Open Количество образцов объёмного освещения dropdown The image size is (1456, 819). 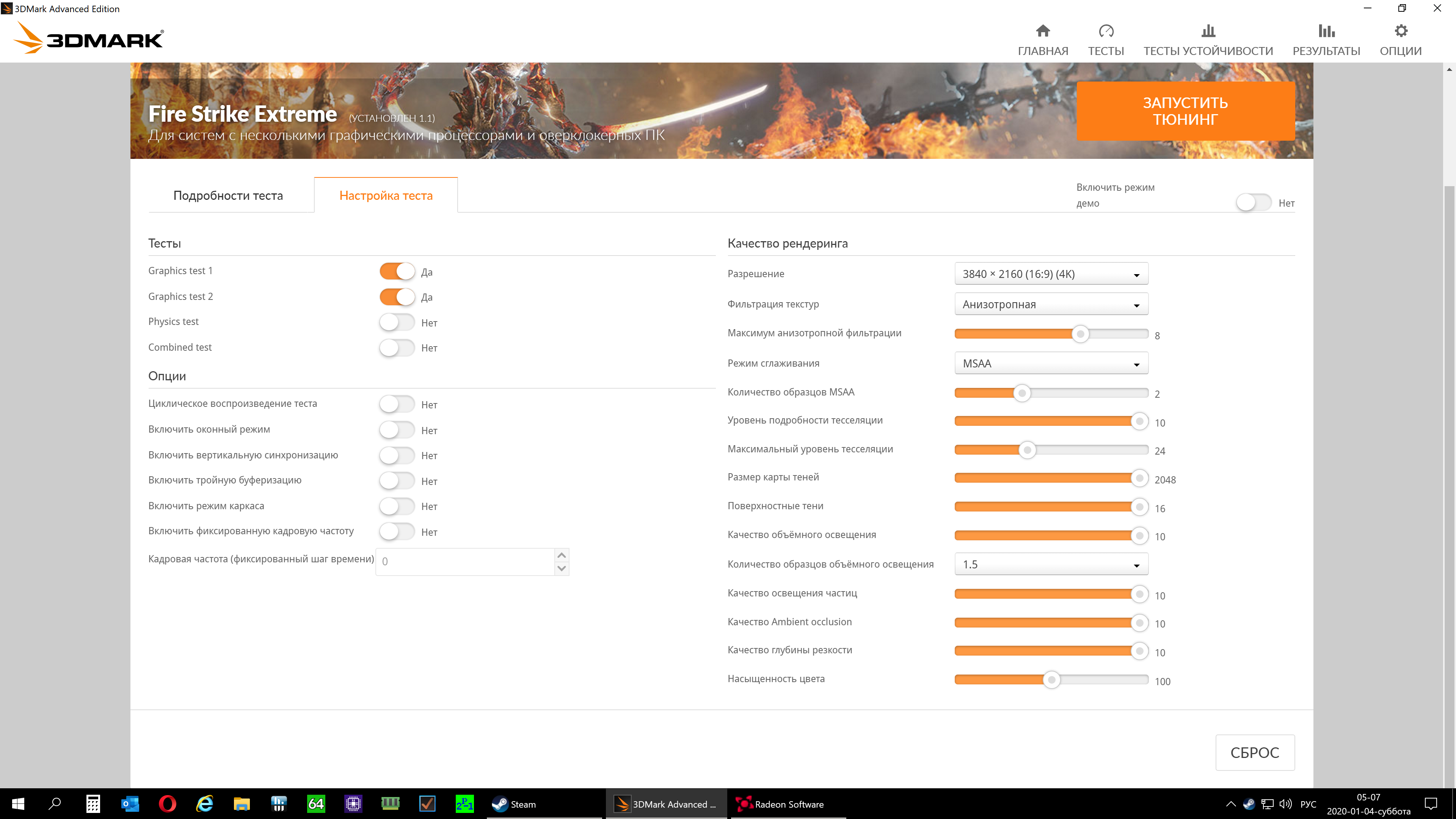tap(1051, 565)
